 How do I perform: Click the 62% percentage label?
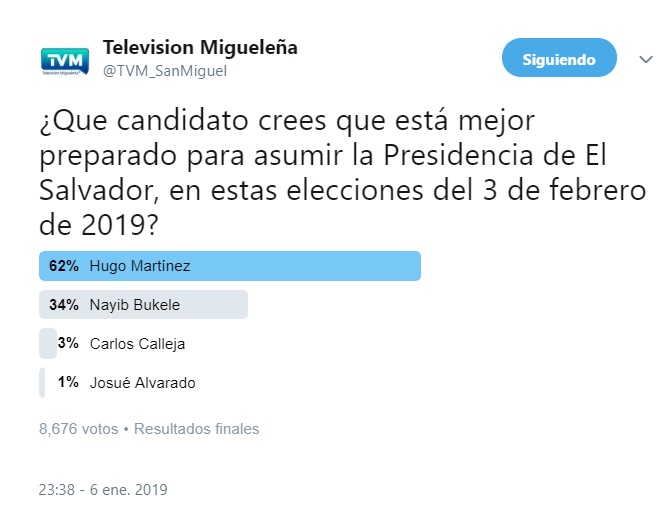tap(64, 266)
